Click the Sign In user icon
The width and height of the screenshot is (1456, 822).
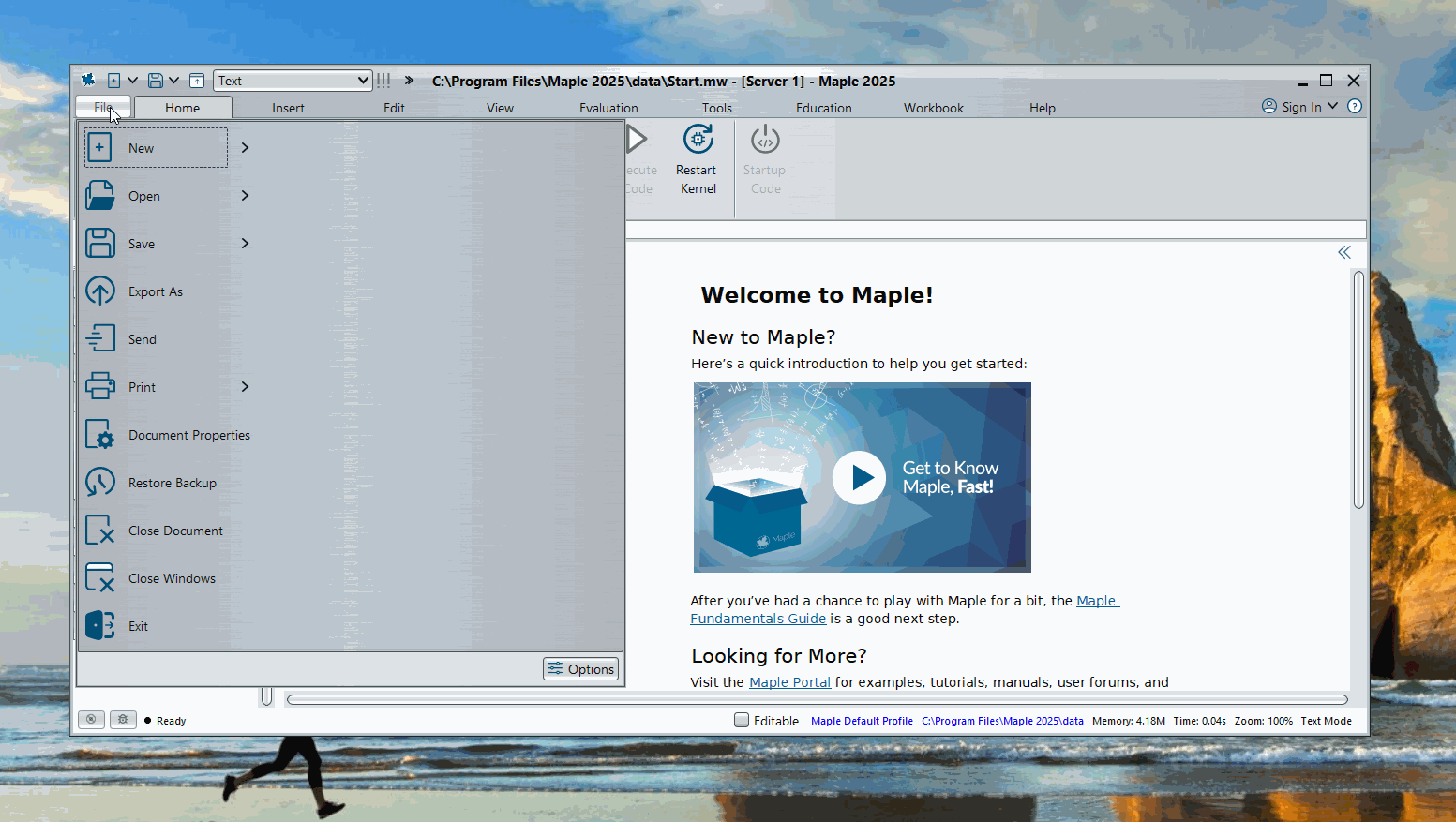1269,107
